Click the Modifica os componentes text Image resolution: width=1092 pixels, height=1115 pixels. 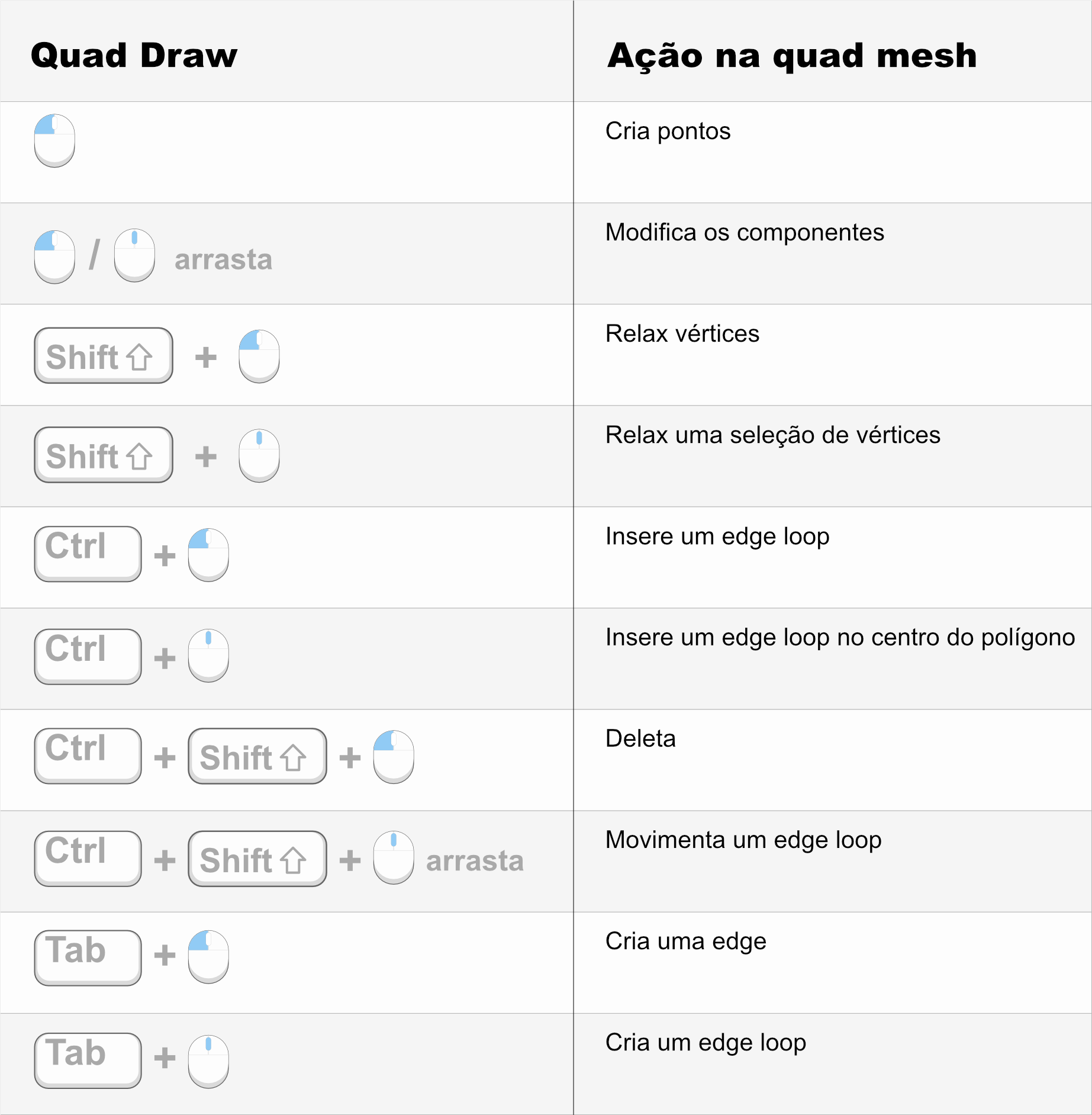pos(745,232)
